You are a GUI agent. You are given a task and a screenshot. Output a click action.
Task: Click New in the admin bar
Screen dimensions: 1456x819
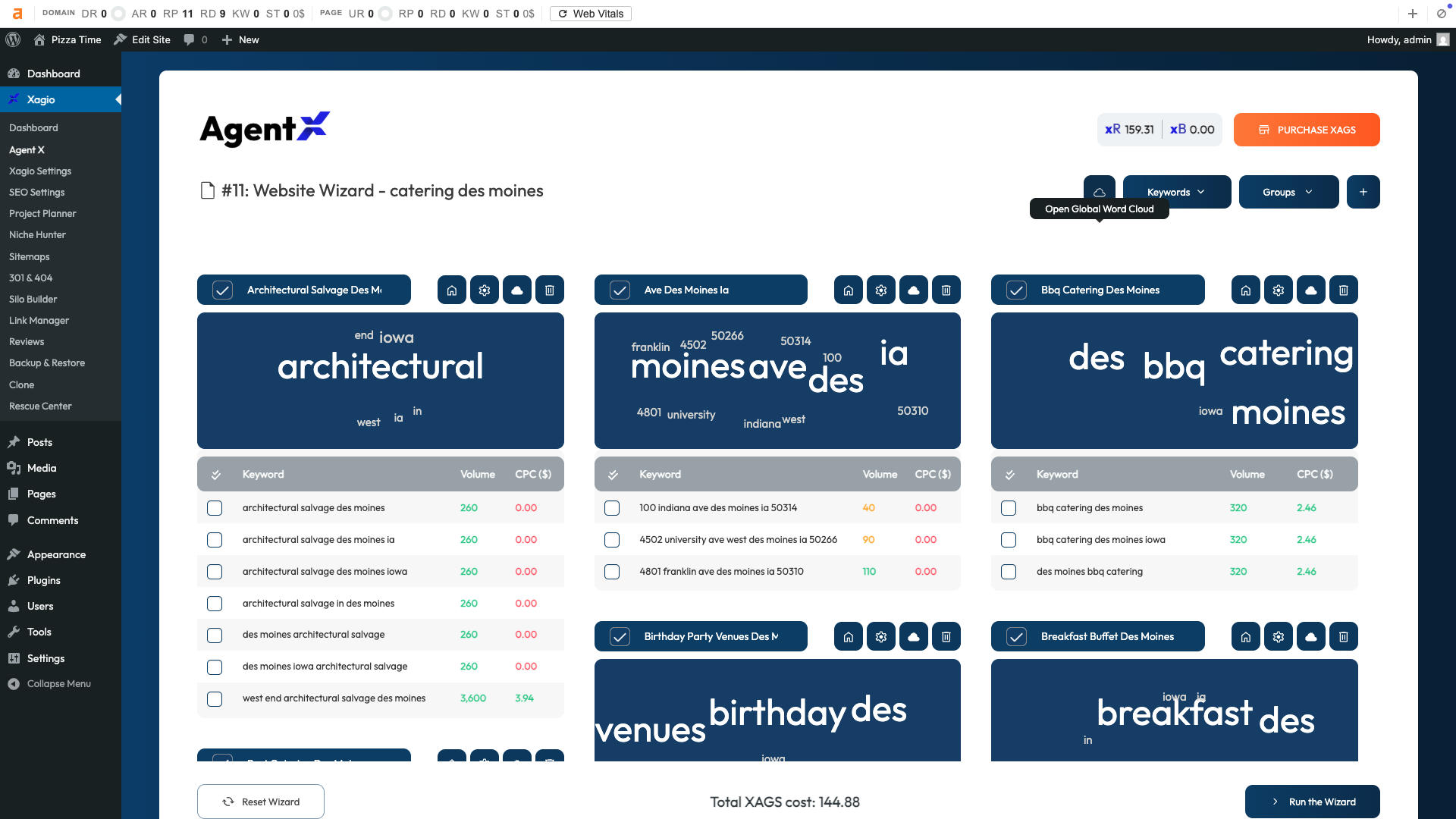click(240, 39)
